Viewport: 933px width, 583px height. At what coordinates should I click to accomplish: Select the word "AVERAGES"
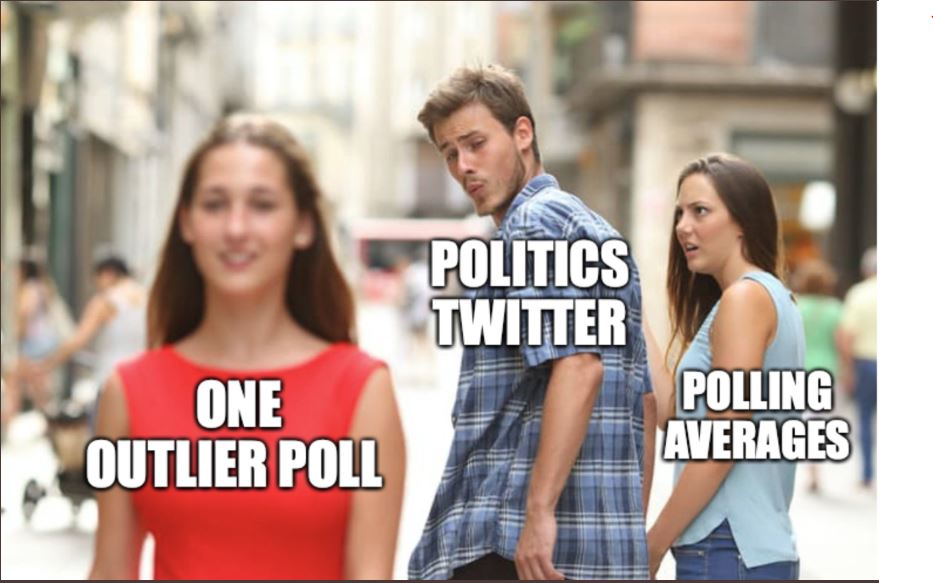pyautogui.click(x=756, y=440)
